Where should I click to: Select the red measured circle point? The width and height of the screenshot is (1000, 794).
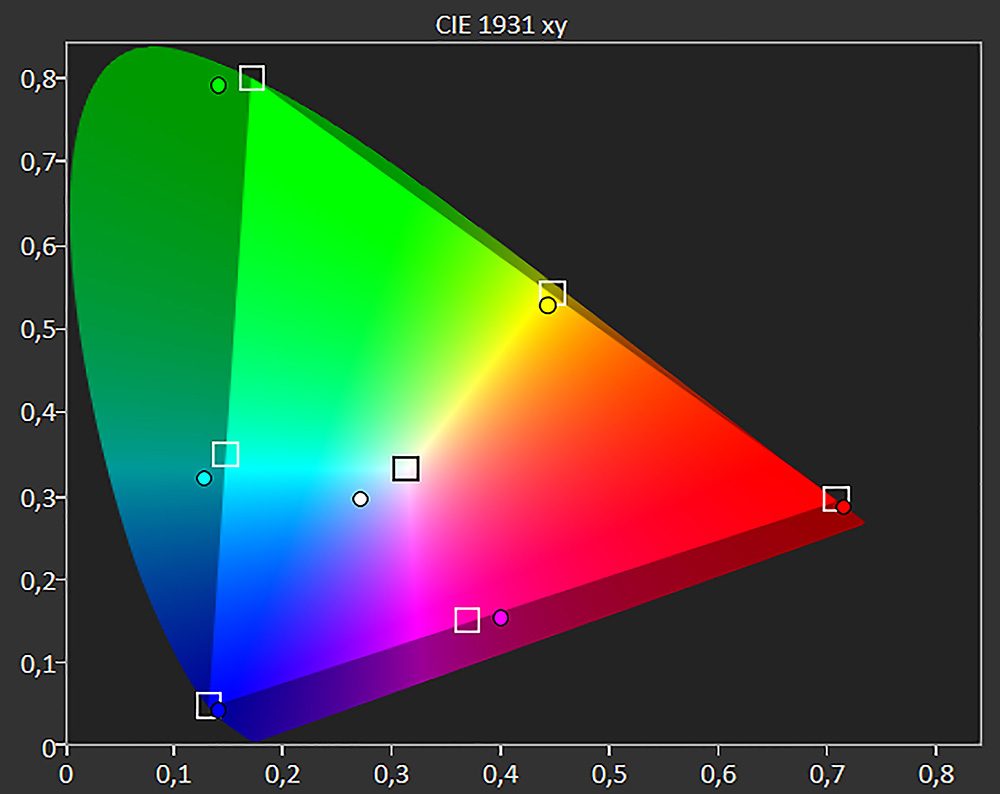(x=844, y=507)
